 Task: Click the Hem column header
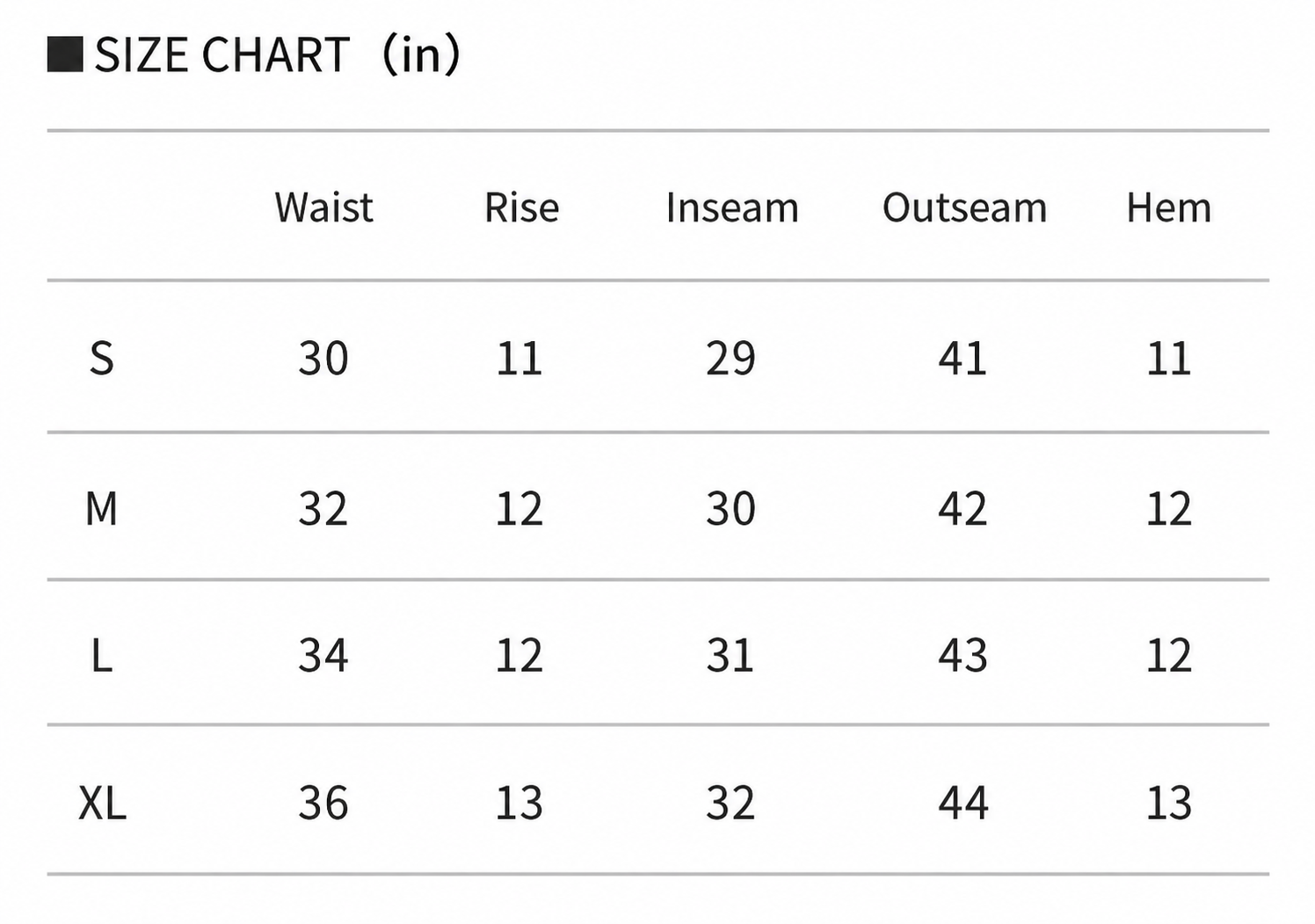1169,207
